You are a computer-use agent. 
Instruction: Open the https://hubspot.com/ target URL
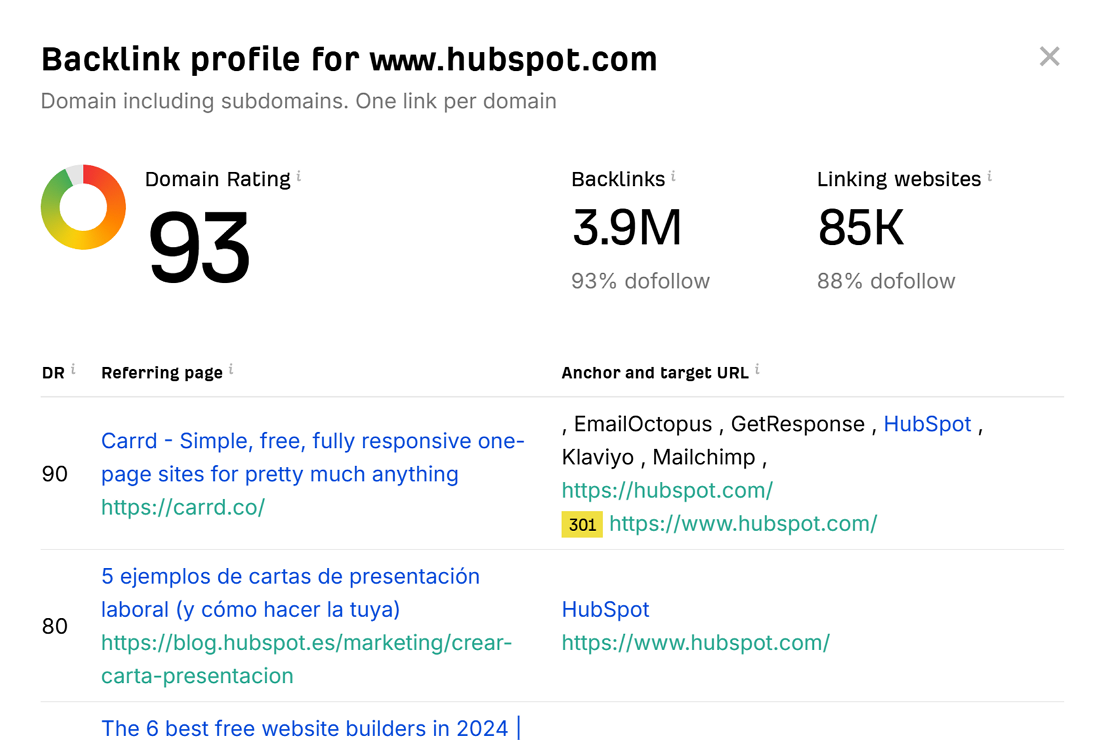coord(667,490)
